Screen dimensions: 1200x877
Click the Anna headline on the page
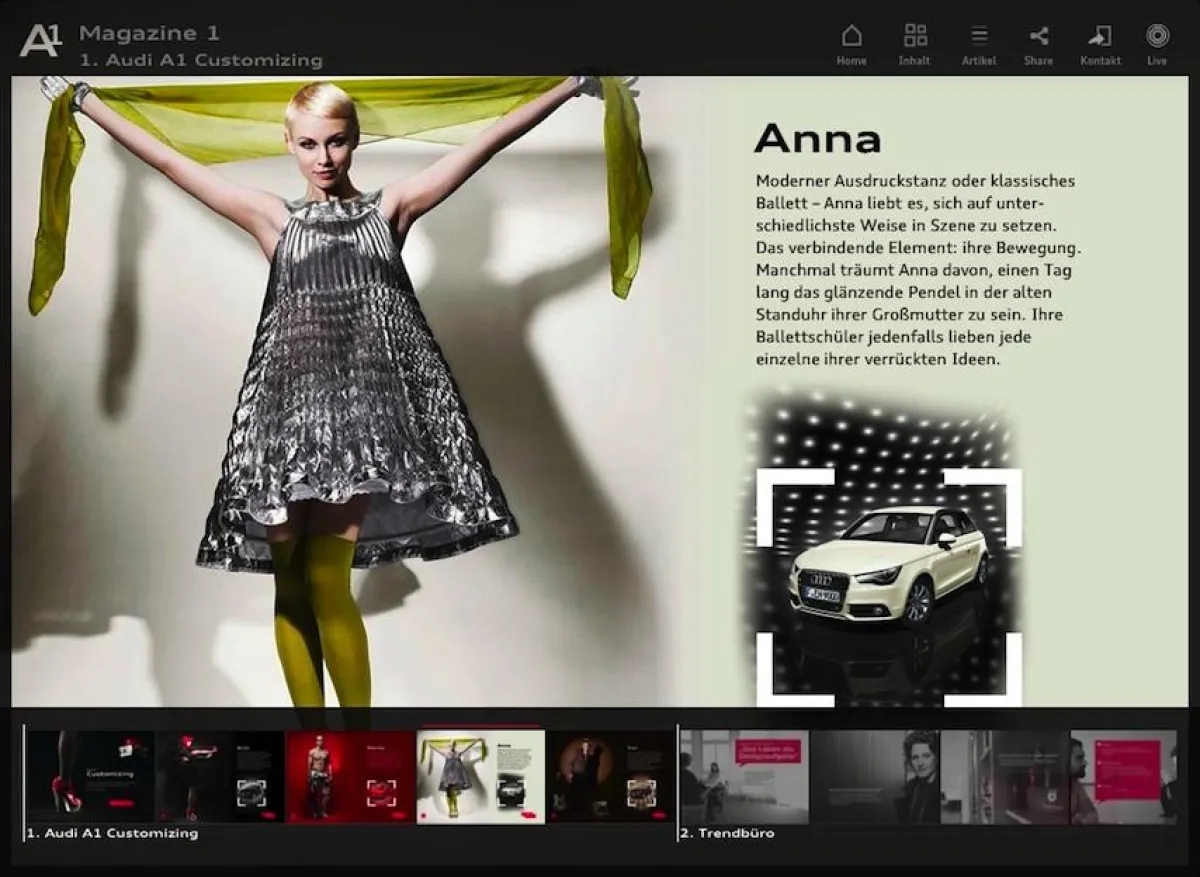point(818,140)
